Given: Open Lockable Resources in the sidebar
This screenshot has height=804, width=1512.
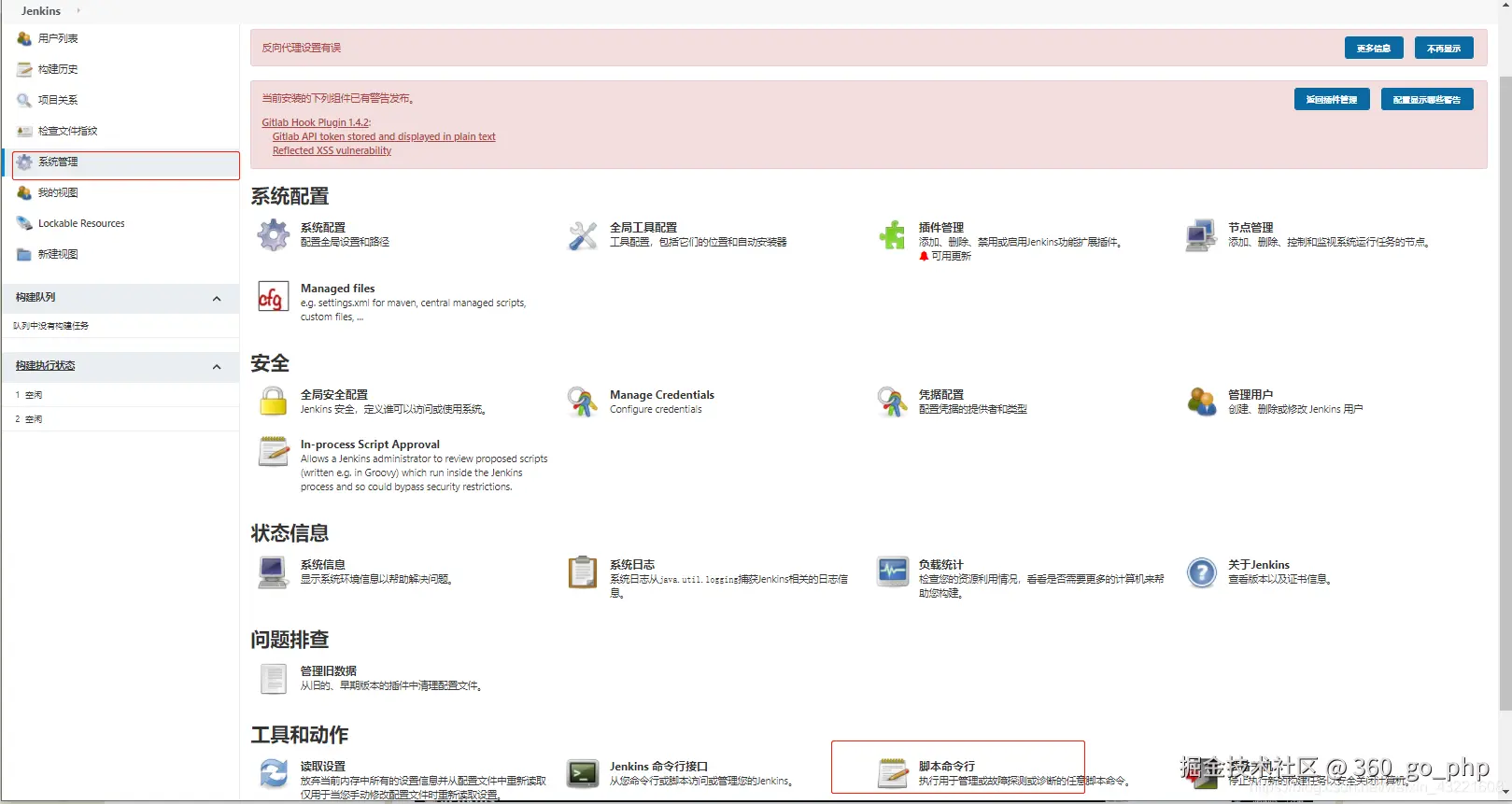Looking at the screenshot, I should pos(81,223).
